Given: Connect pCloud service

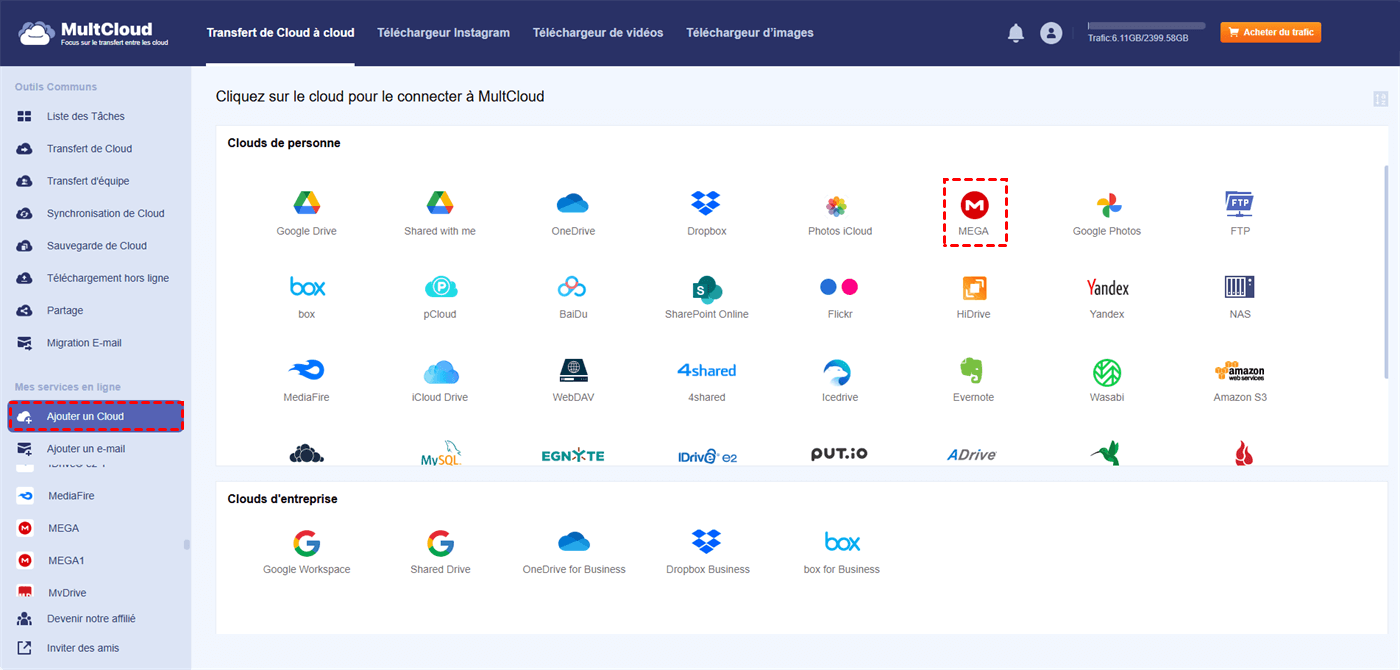Looking at the screenshot, I should point(440,297).
